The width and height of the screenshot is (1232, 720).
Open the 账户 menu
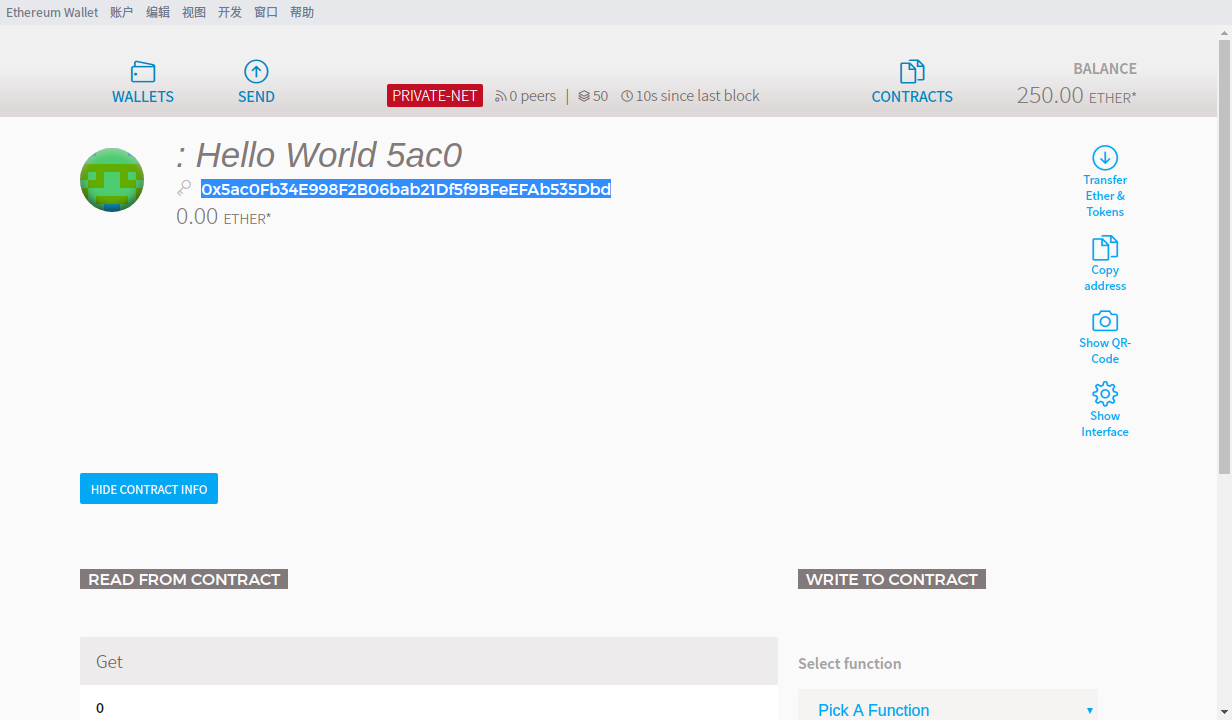(121, 12)
